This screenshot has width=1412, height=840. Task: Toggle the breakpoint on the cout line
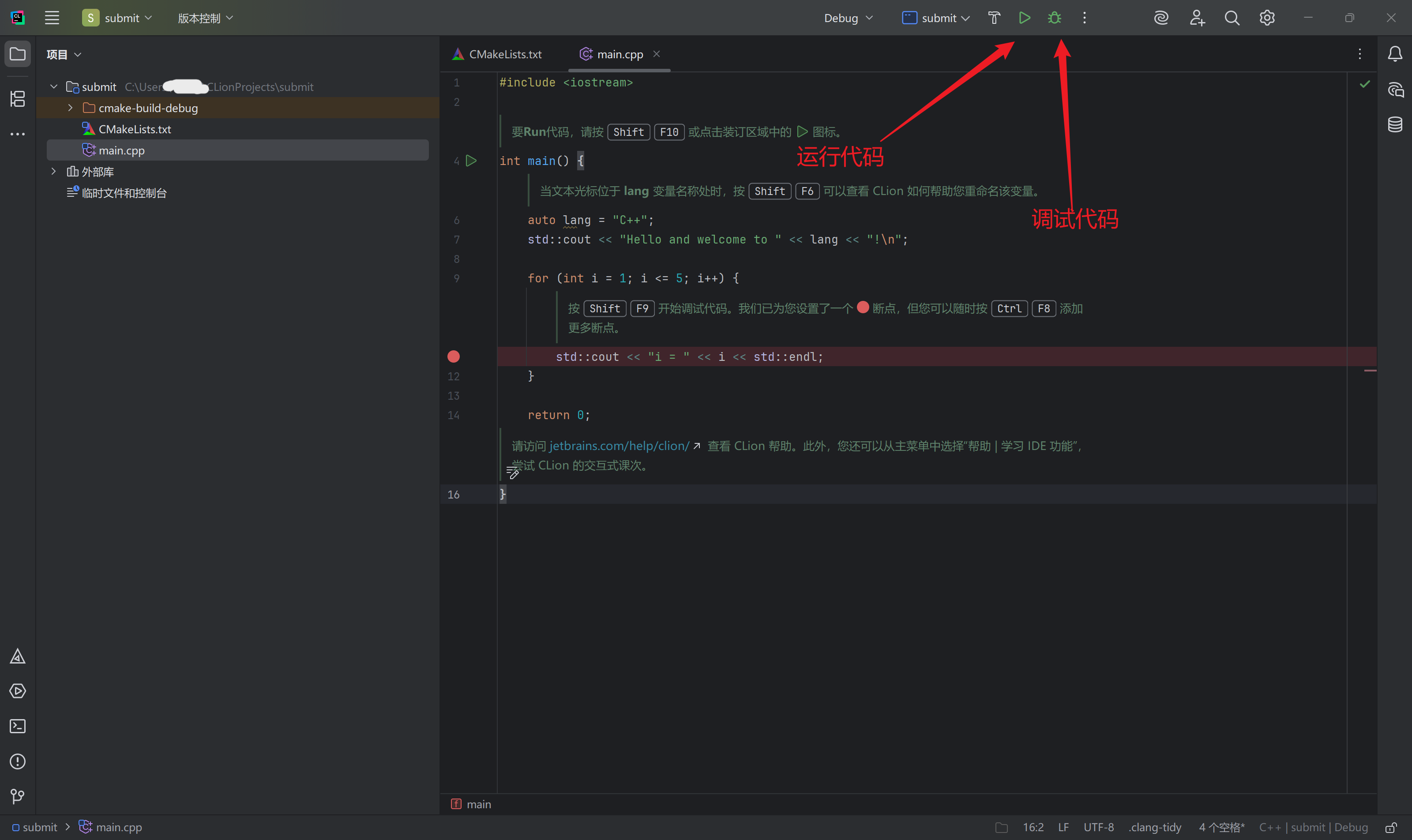454,356
